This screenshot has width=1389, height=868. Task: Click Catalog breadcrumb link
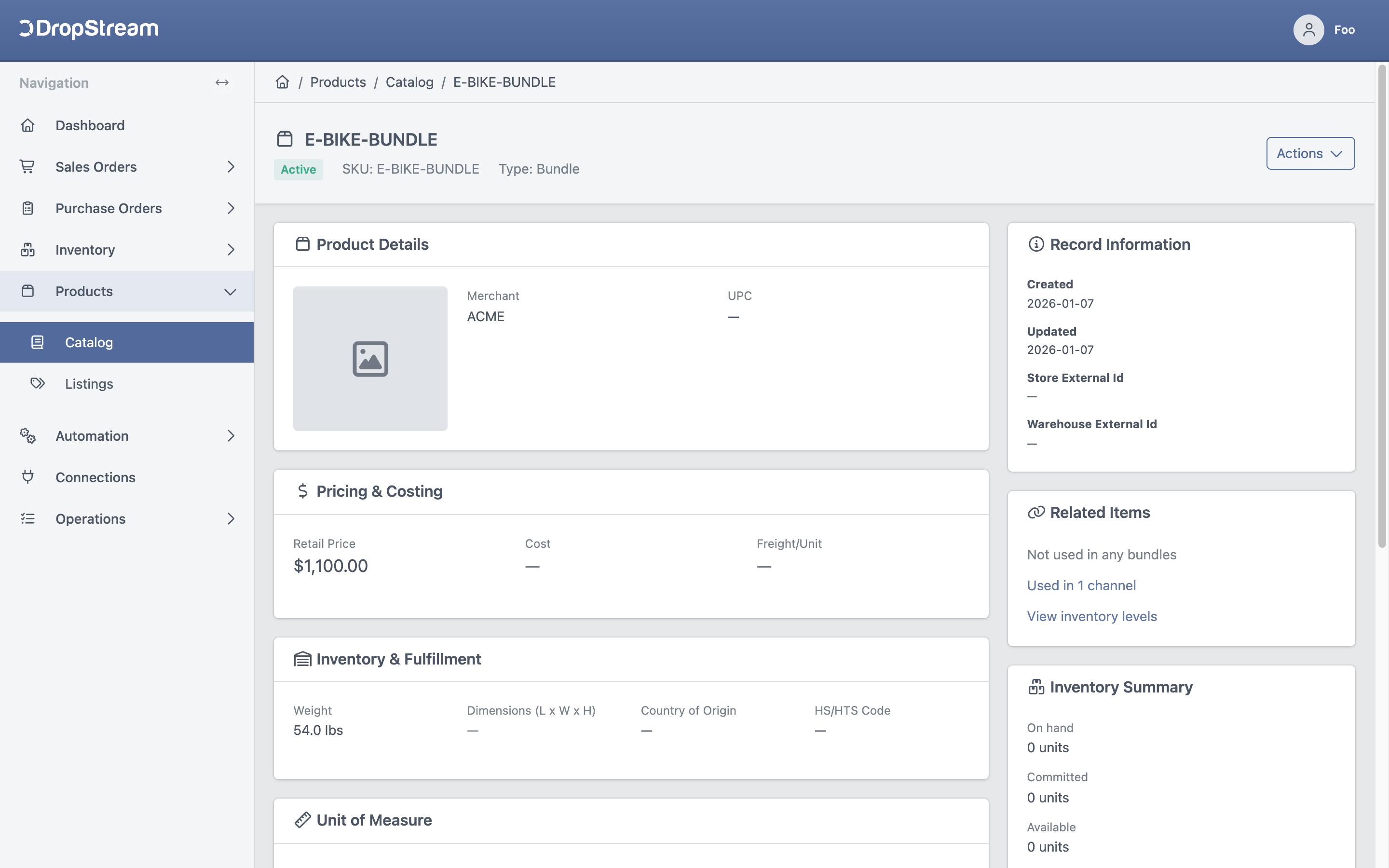coord(409,82)
